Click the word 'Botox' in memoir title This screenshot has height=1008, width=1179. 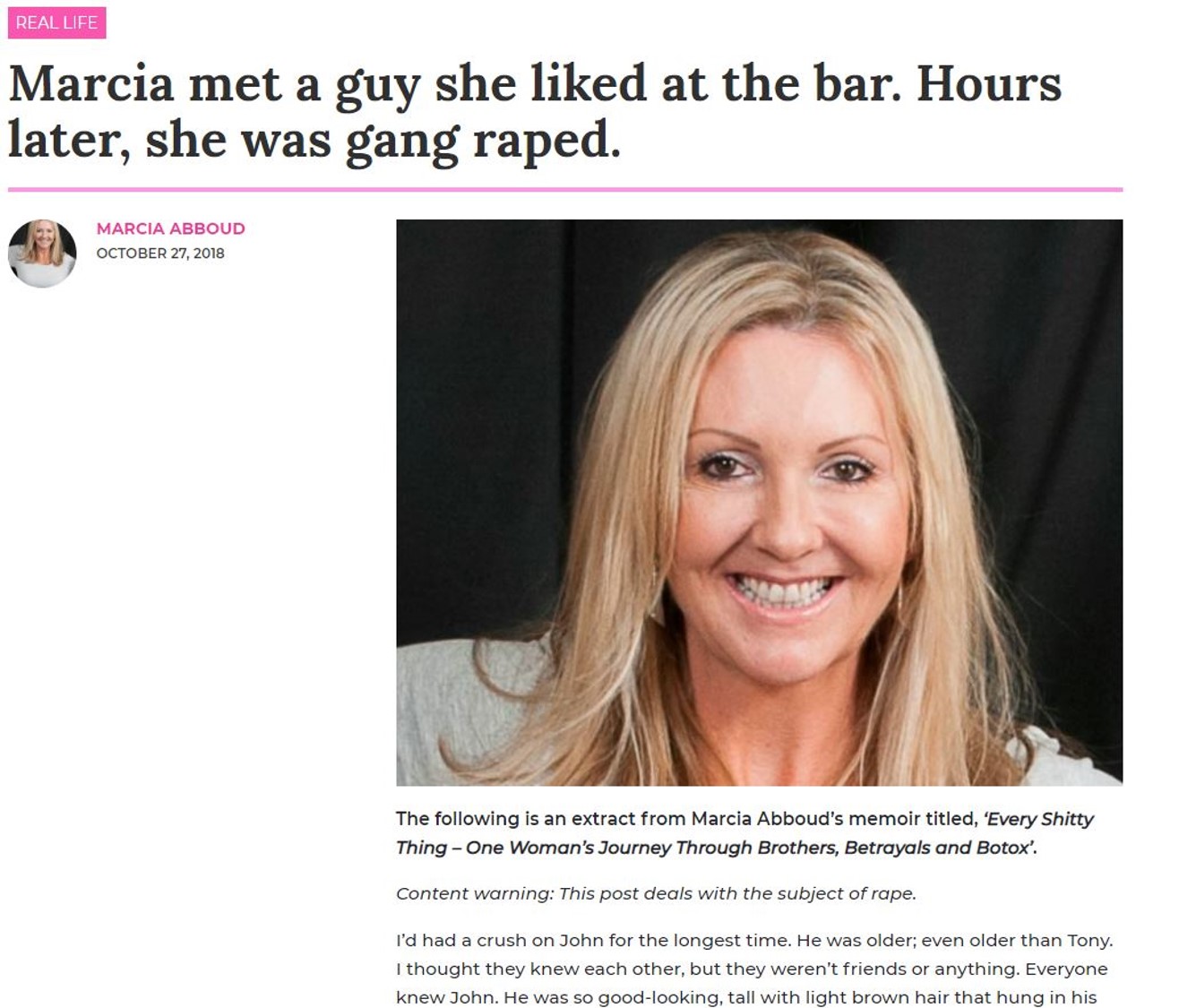coord(1002,848)
